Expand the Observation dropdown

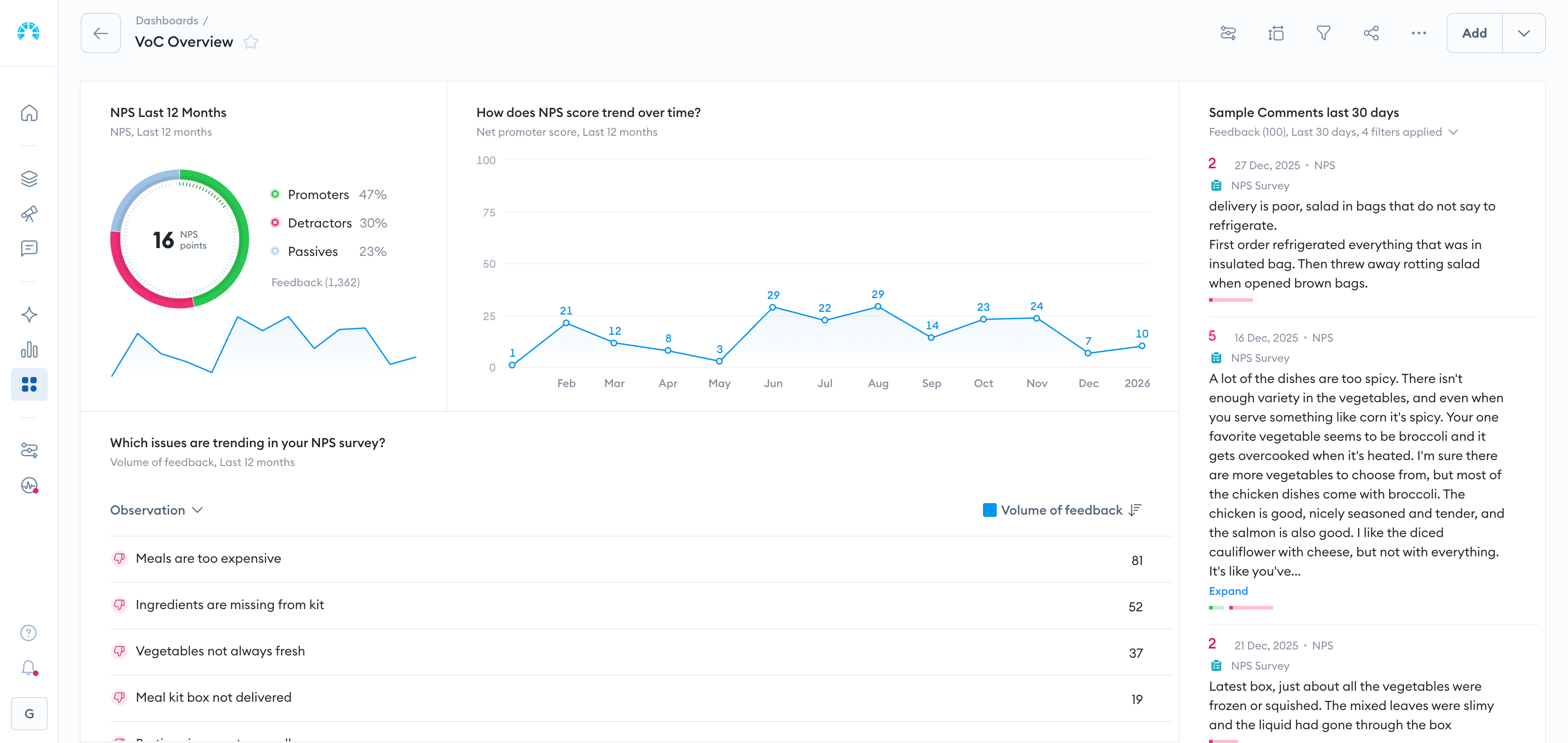[156, 510]
